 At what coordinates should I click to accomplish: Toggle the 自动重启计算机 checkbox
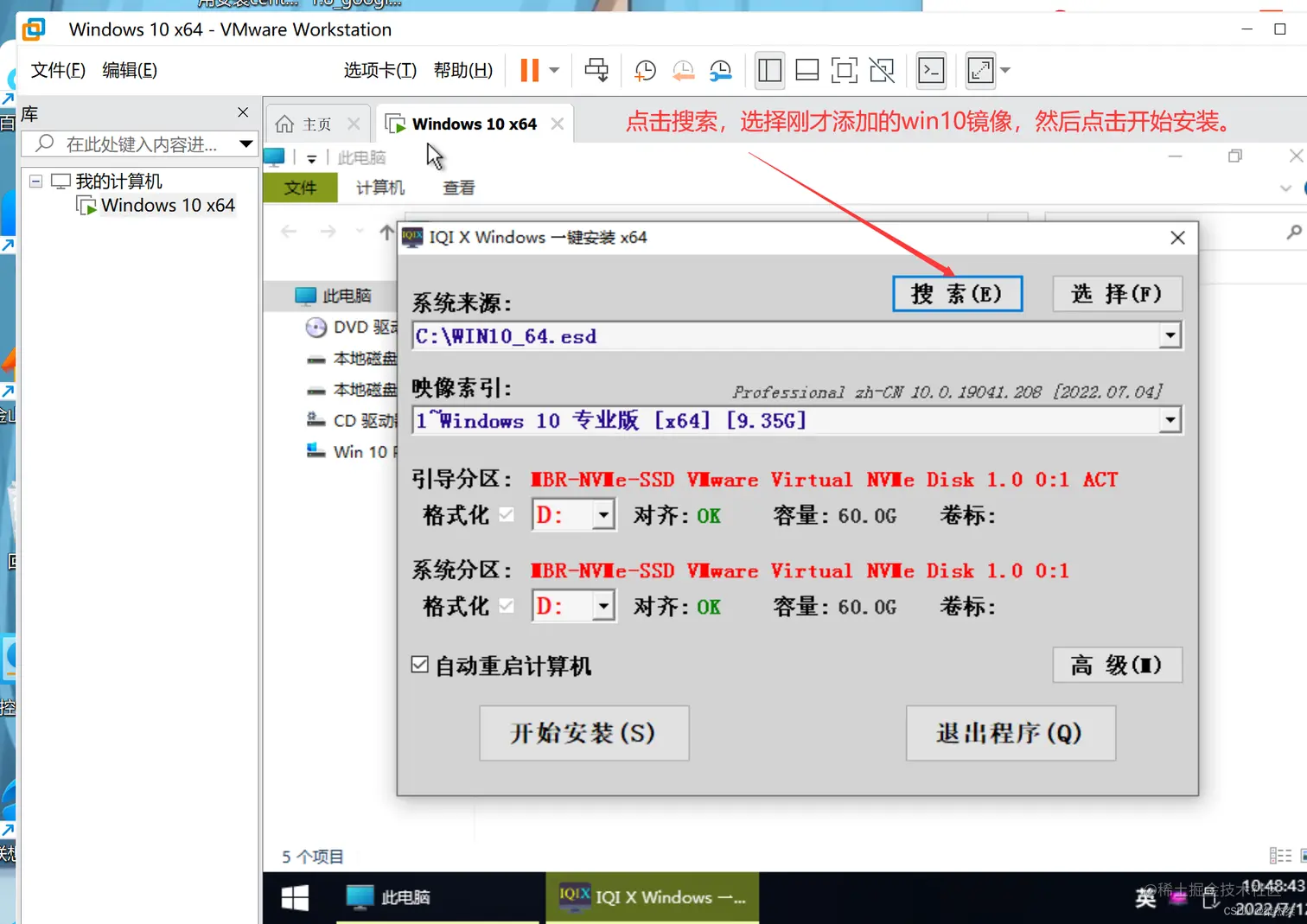[420, 665]
